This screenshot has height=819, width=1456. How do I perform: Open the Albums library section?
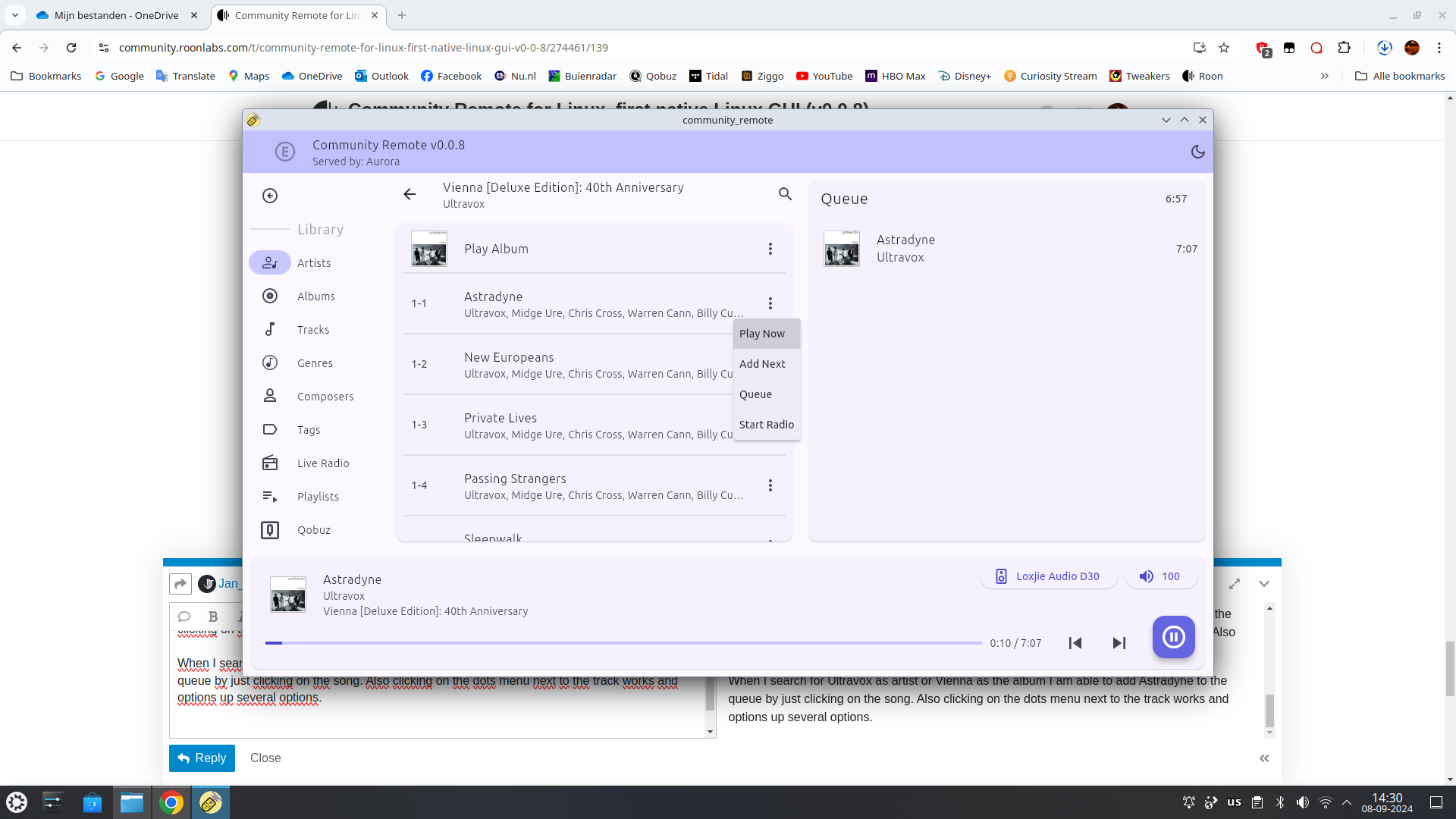click(316, 296)
